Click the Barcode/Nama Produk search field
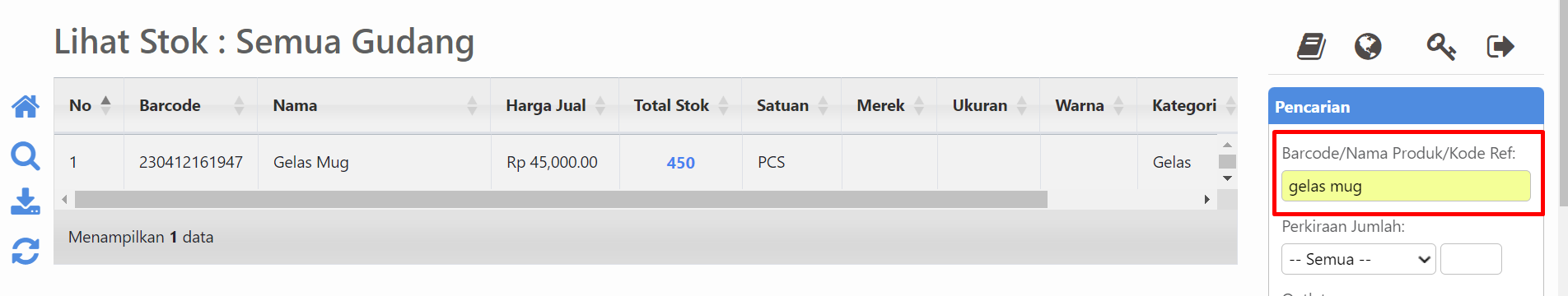This screenshot has height=296, width=1568. [x=1406, y=186]
